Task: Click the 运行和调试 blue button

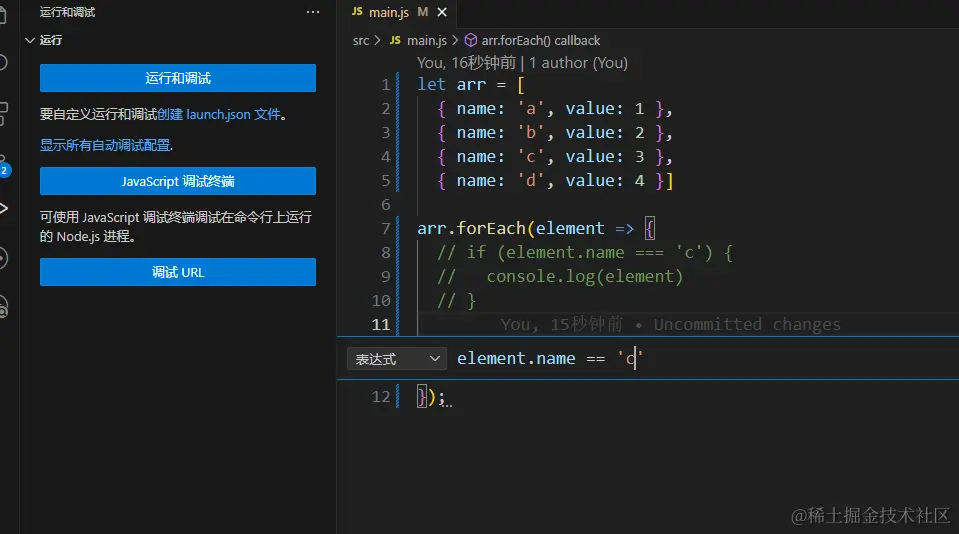Action: tap(178, 78)
